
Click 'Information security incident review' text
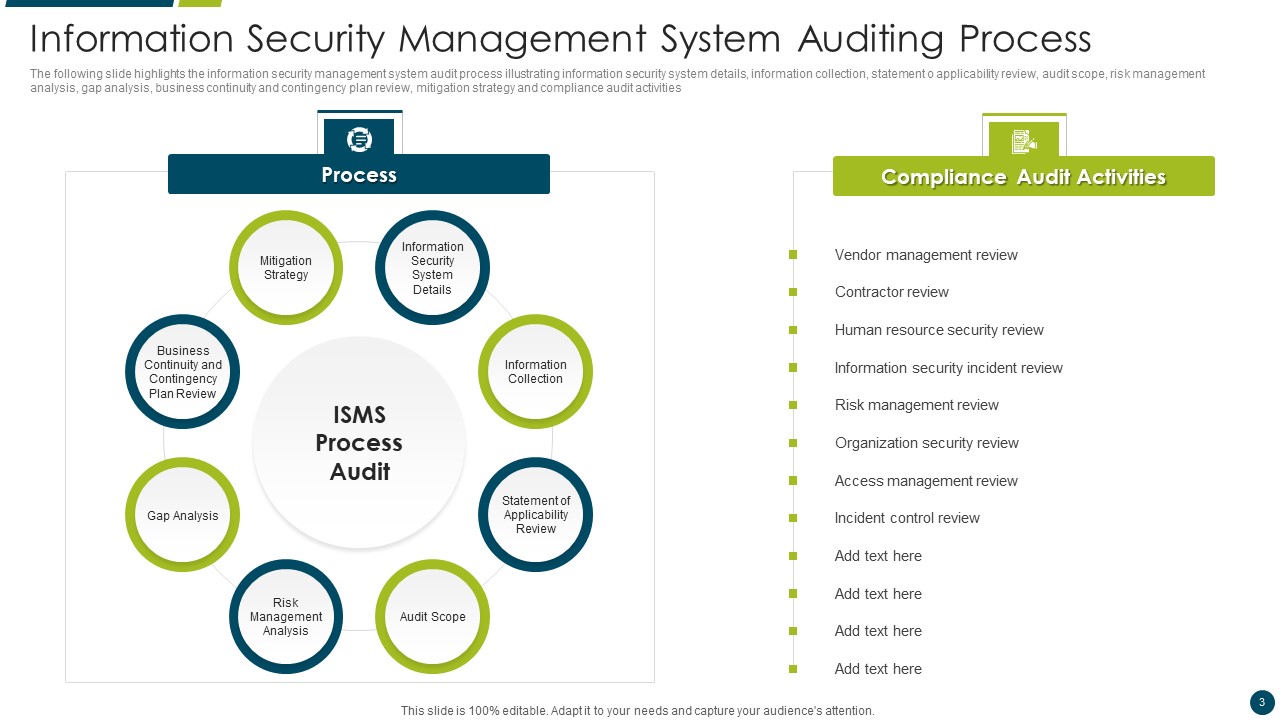949,368
